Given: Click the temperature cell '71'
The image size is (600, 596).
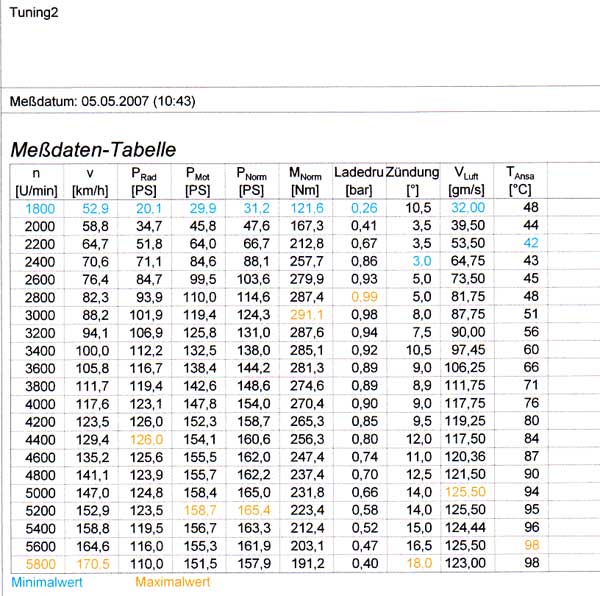Looking at the screenshot, I should click(531, 385).
